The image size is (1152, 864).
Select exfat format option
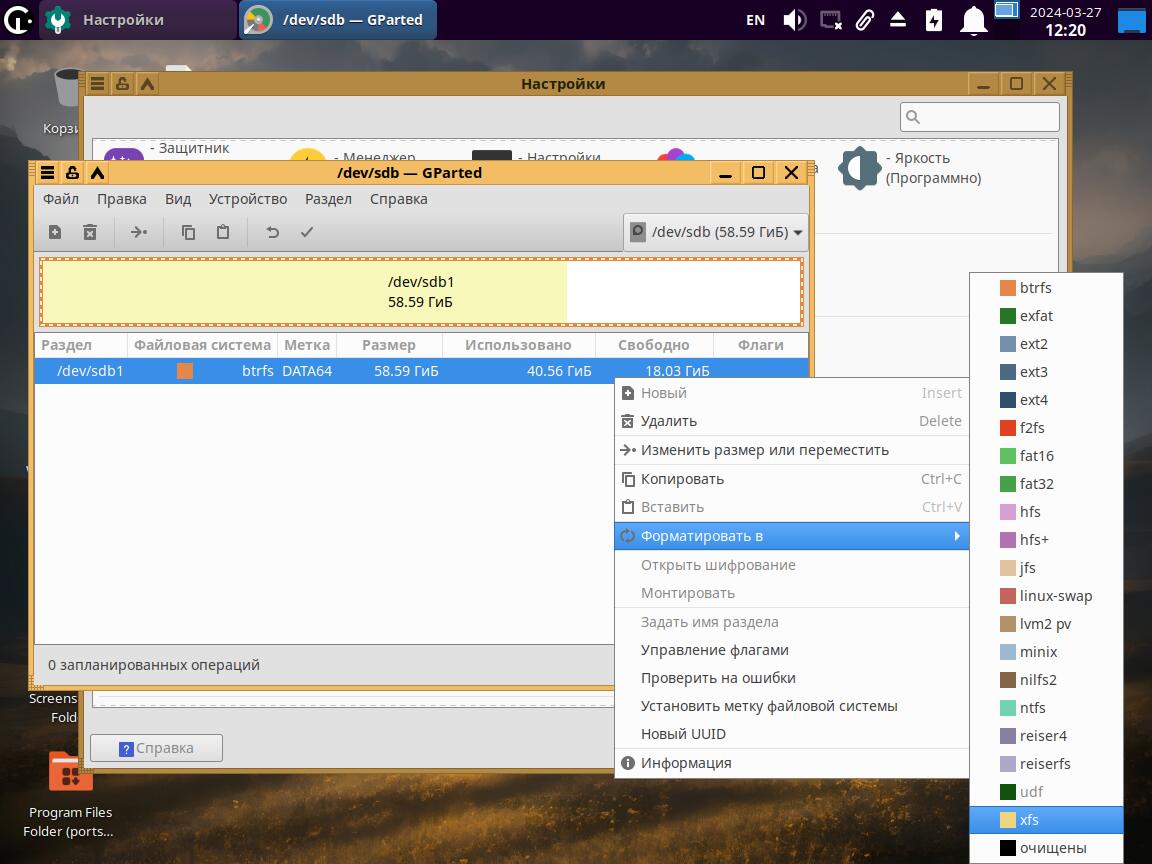(x=1046, y=316)
